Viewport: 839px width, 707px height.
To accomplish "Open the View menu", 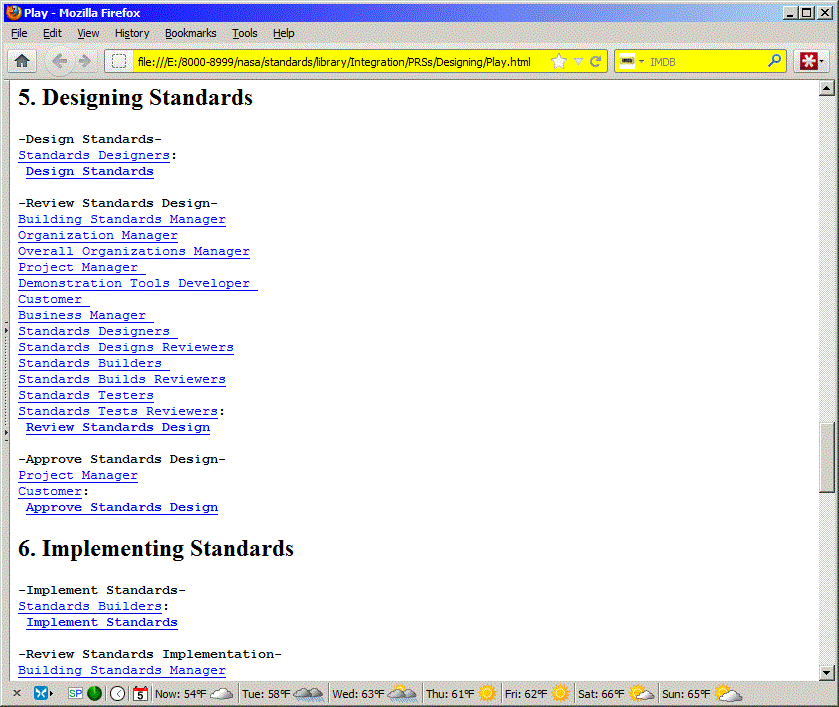I will 88,33.
